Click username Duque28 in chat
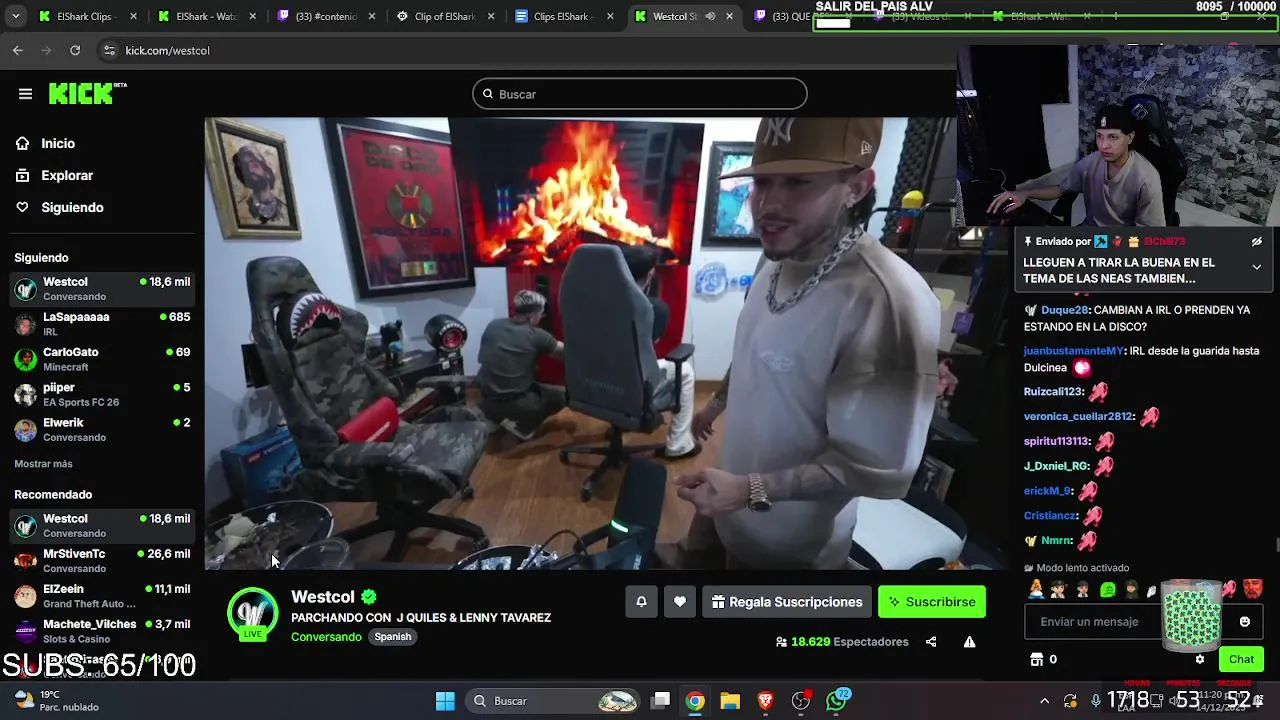Image resolution: width=1280 pixels, height=720 pixels. pos(1064,310)
